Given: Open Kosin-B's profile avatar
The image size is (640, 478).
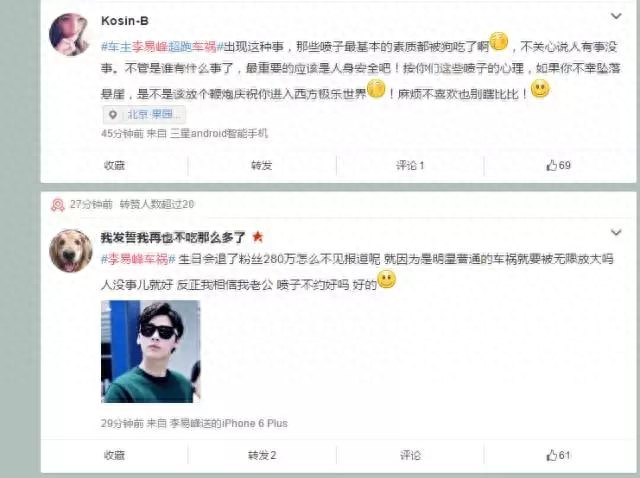Looking at the screenshot, I should (x=70, y=34).
